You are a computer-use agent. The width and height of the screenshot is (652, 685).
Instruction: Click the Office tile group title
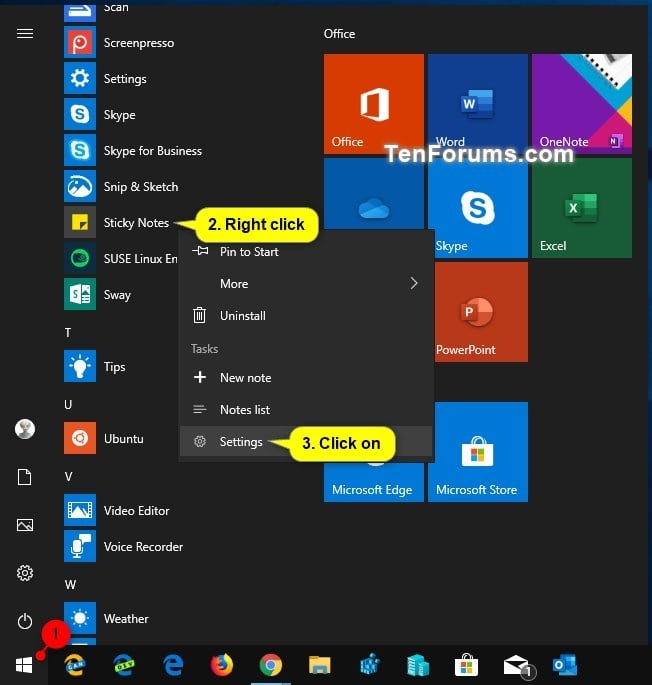(x=339, y=34)
